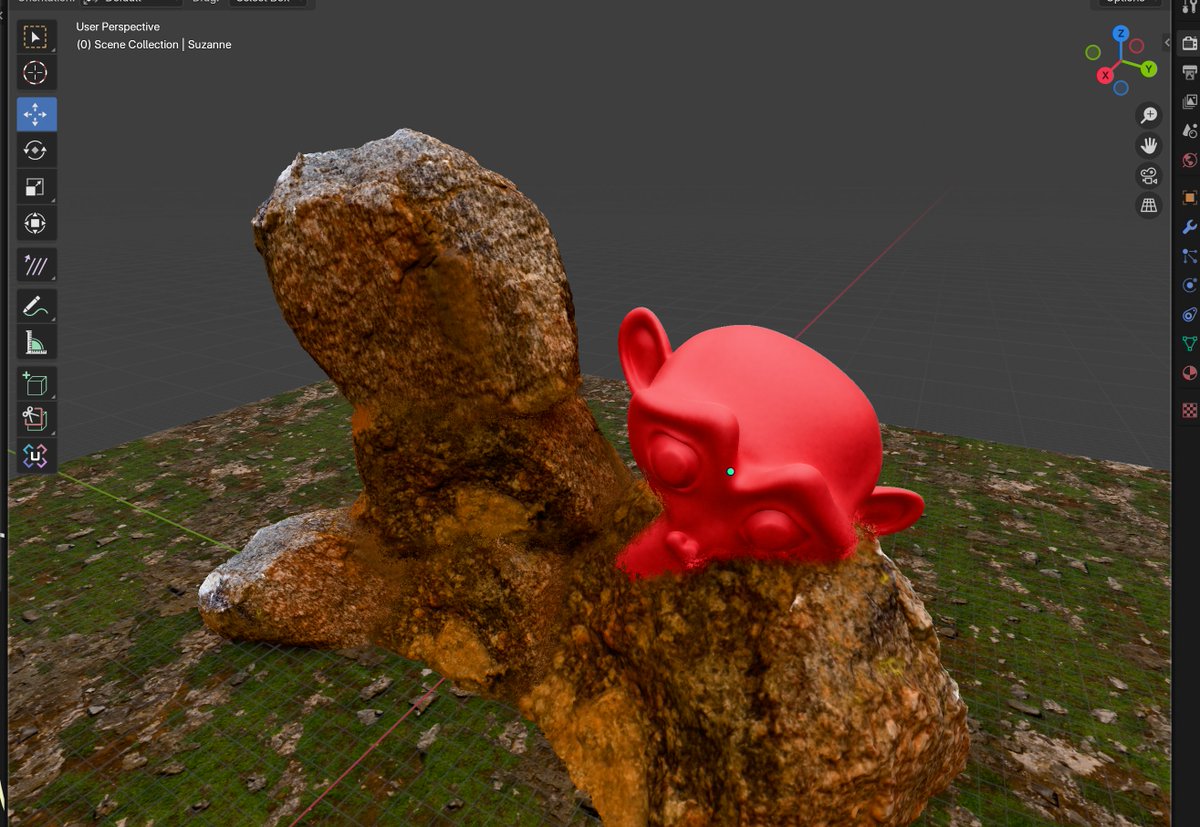Open the Object Data green triangle tab
The height and width of the screenshot is (827, 1200).
[x=1189, y=344]
